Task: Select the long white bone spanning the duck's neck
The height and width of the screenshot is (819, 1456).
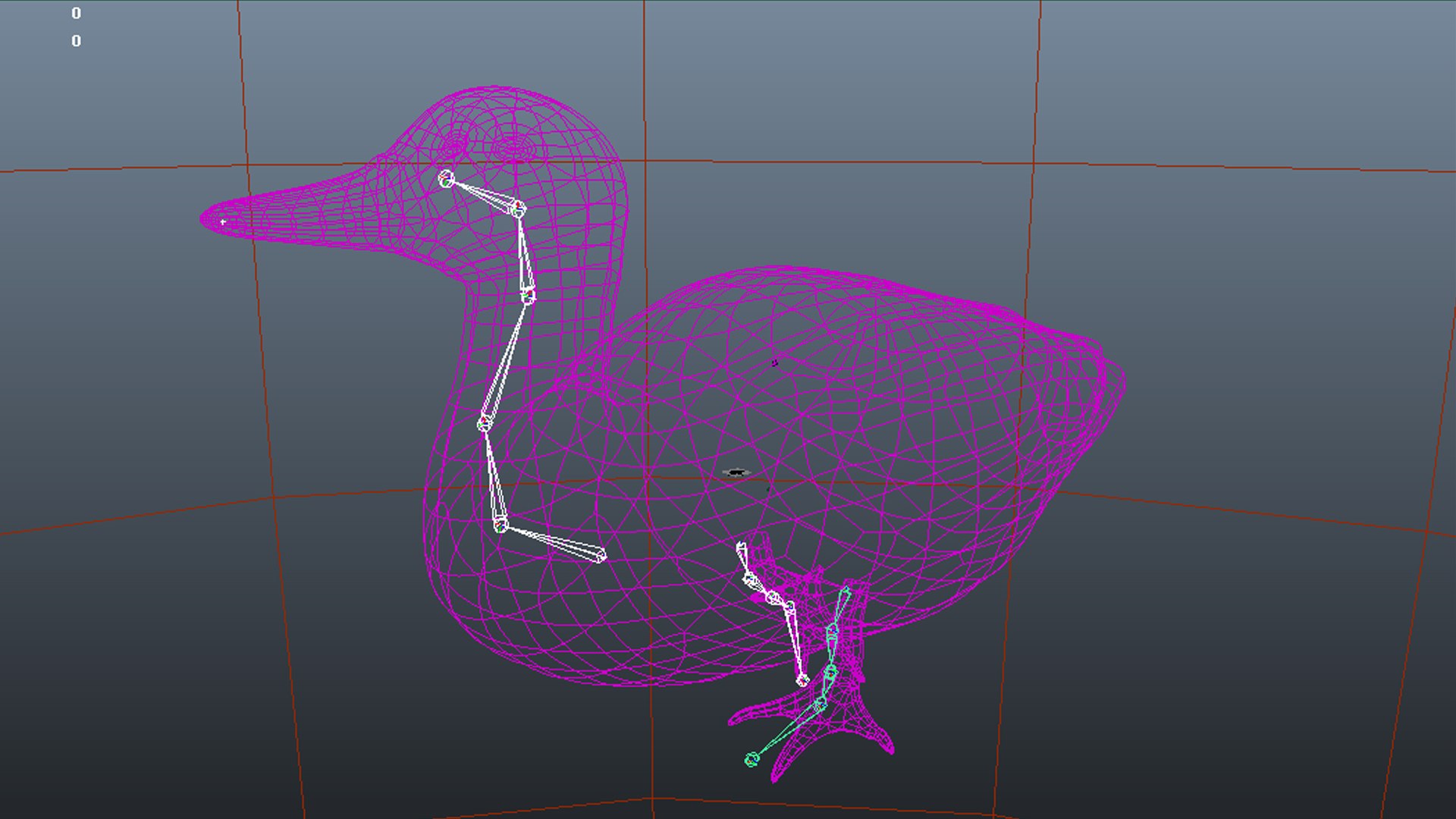Action: tap(507, 359)
